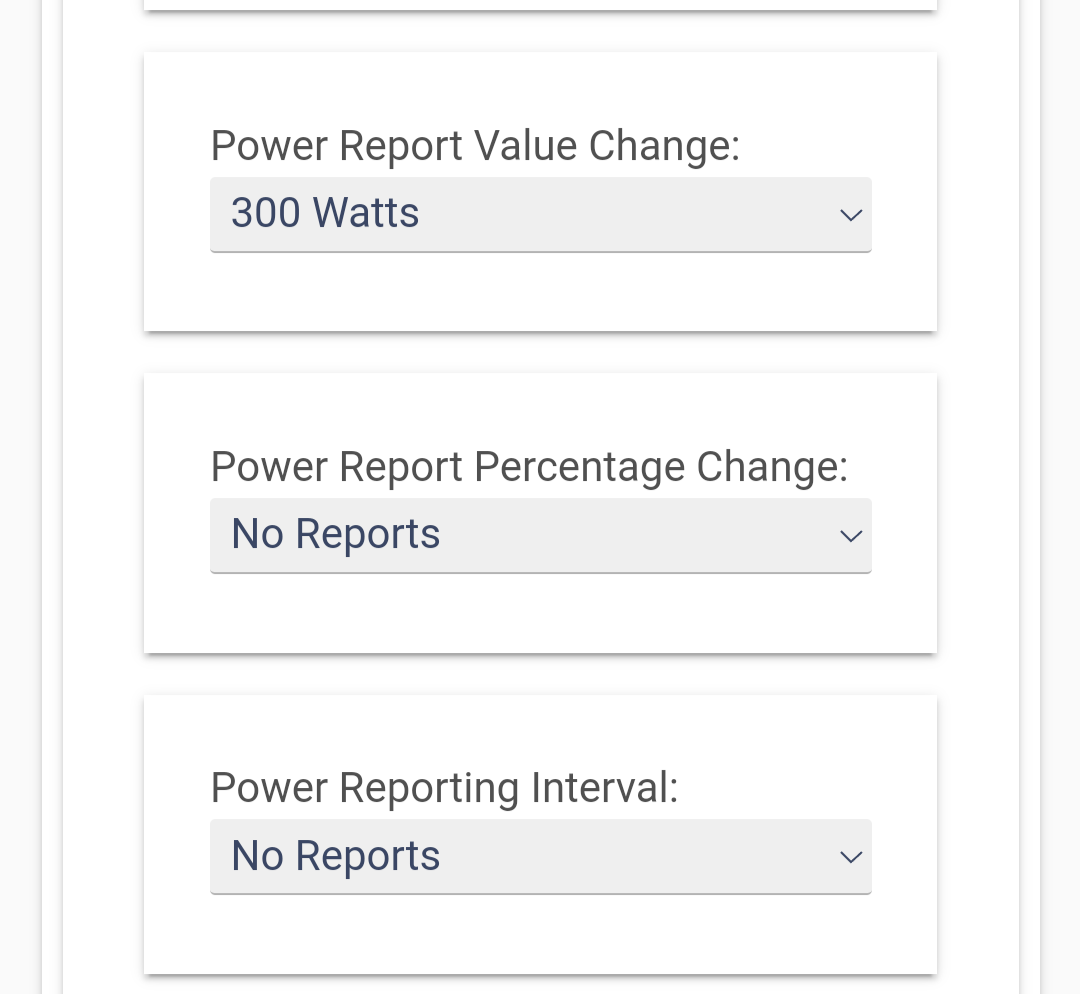Click the '300 Watts' selected value text
Image resolution: width=1080 pixels, height=994 pixels.
(x=325, y=212)
